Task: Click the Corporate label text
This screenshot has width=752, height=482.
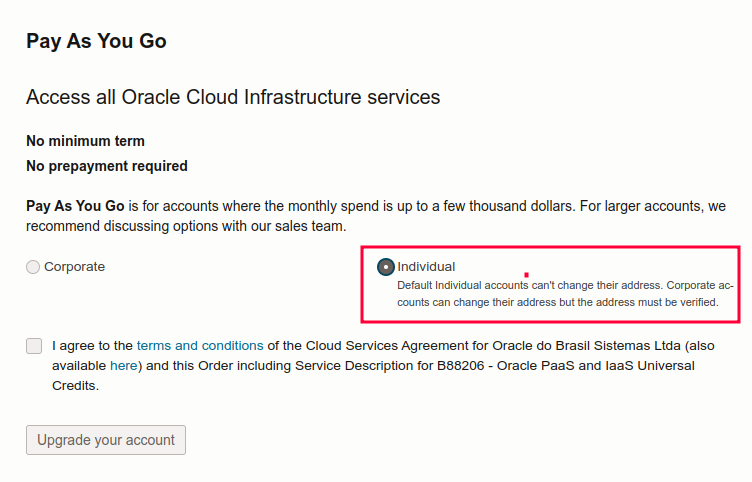Action: pos(74,267)
